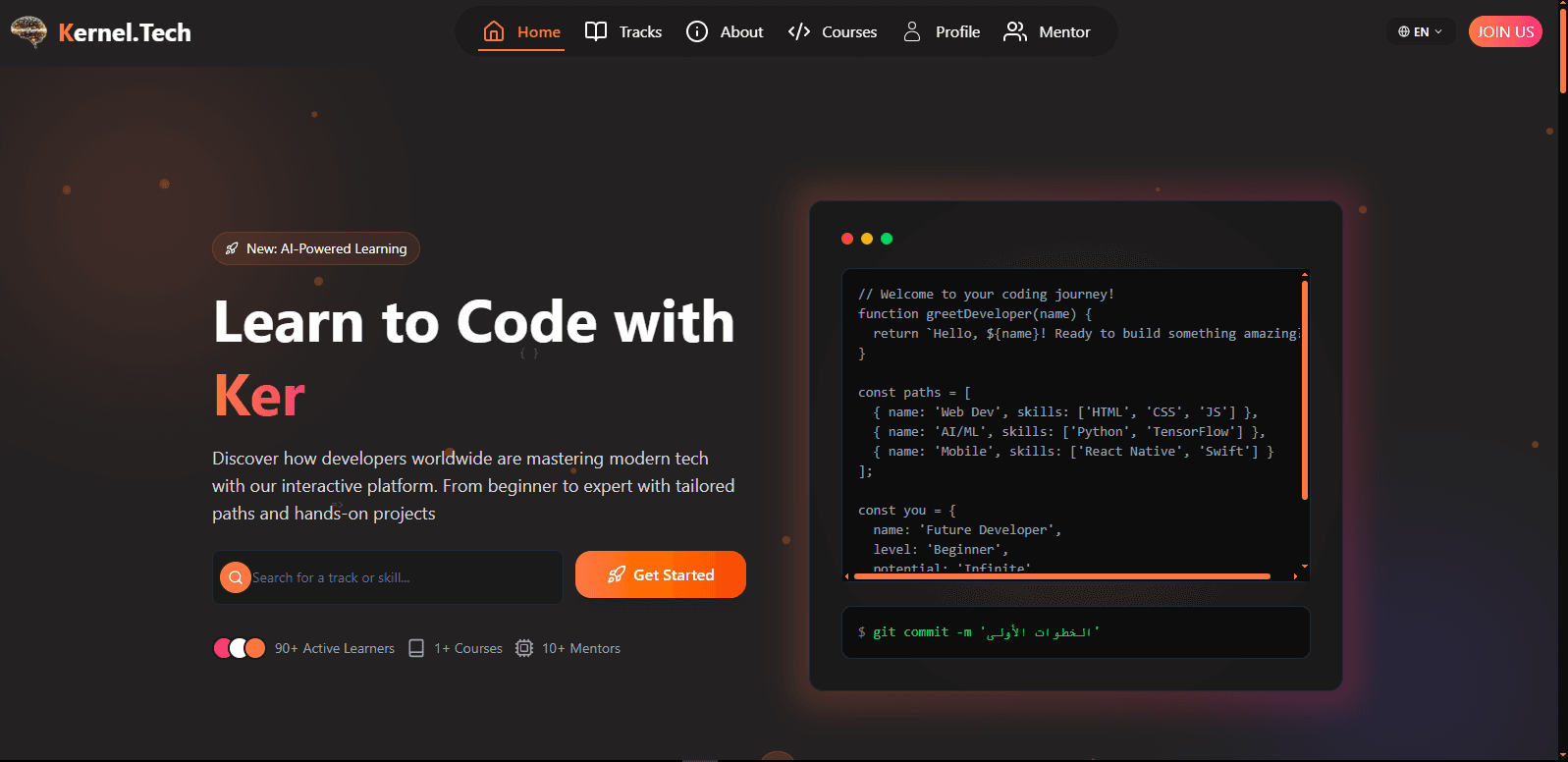The width and height of the screenshot is (1568, 762).
Task: Click the orange search magnifier icon
Action: tap(236, 577)
